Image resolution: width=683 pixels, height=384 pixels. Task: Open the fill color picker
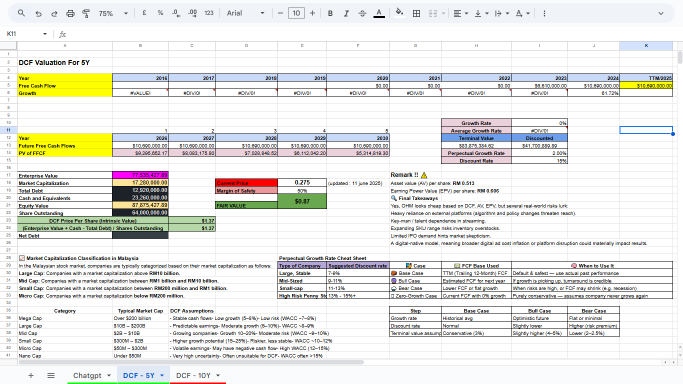pyautogui.click(x=399, y=13)
